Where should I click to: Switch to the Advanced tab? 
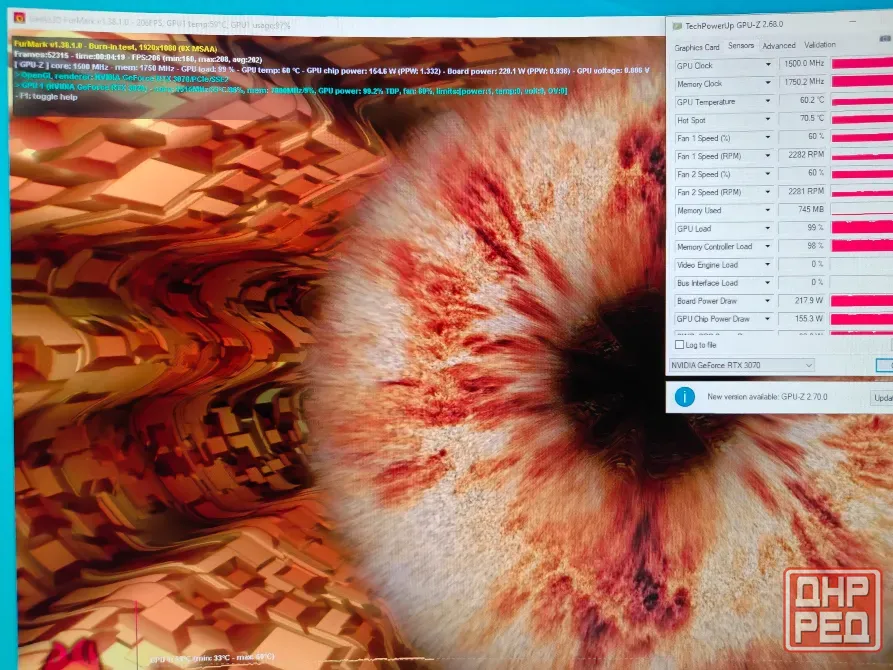pos(779,46)
